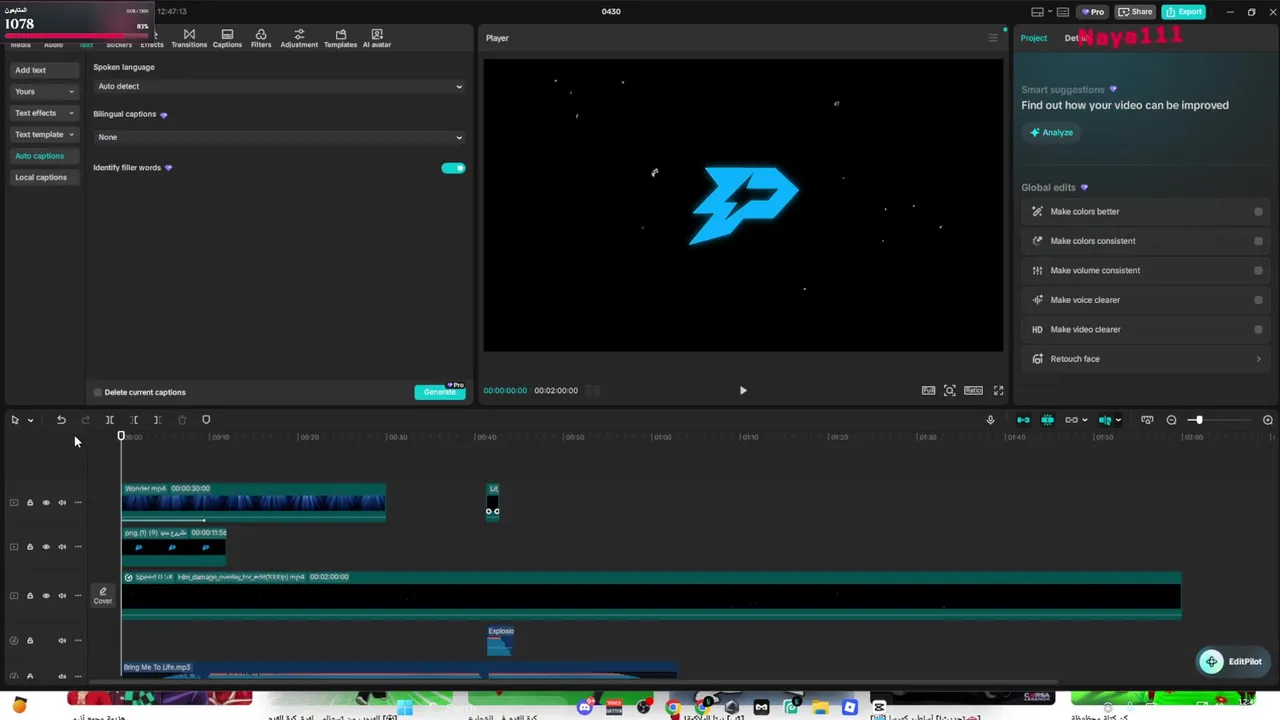The image size is (1280, 720).
Task: Open Bilingual captions None dropdown
Action: click(x=279, y=137)
